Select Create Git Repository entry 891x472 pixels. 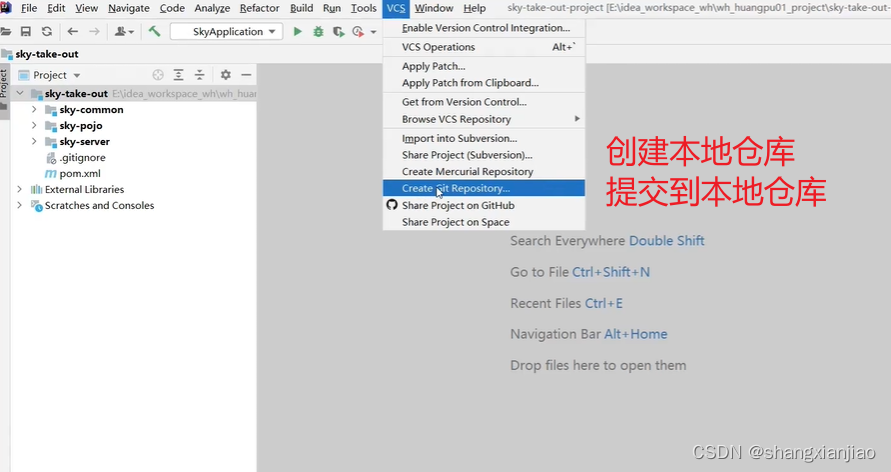(x=484, y=188)
